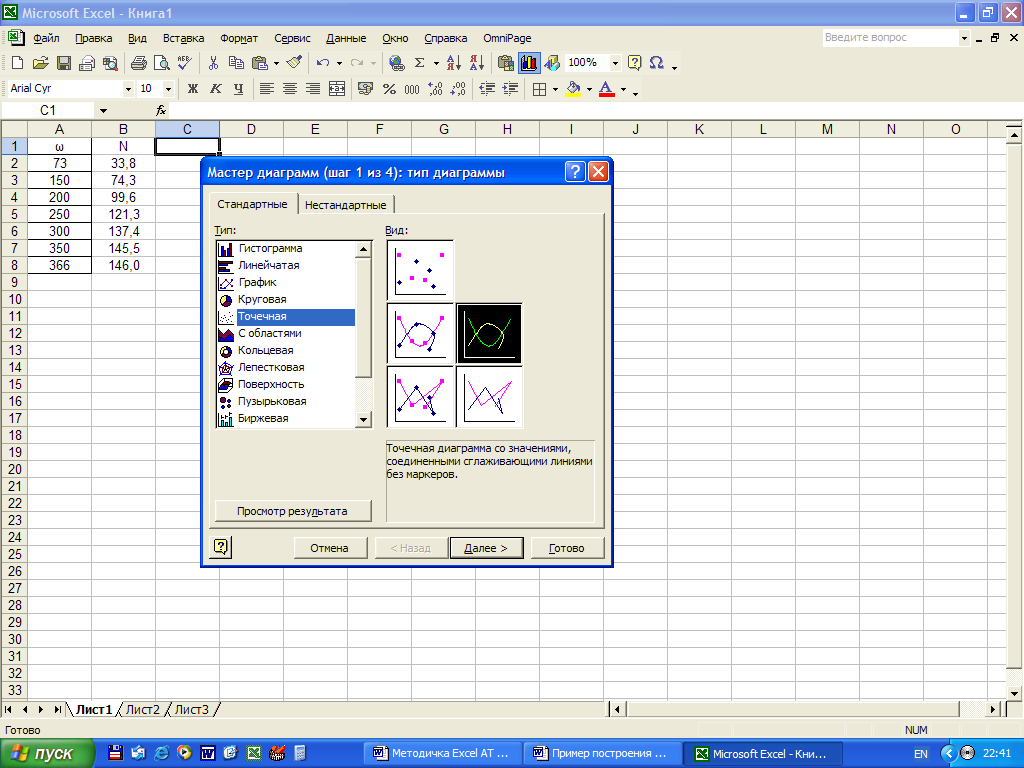Open a file with the Open folder icon
Image resolution: width=1024 pixels, height=768 pixels.
40,63
